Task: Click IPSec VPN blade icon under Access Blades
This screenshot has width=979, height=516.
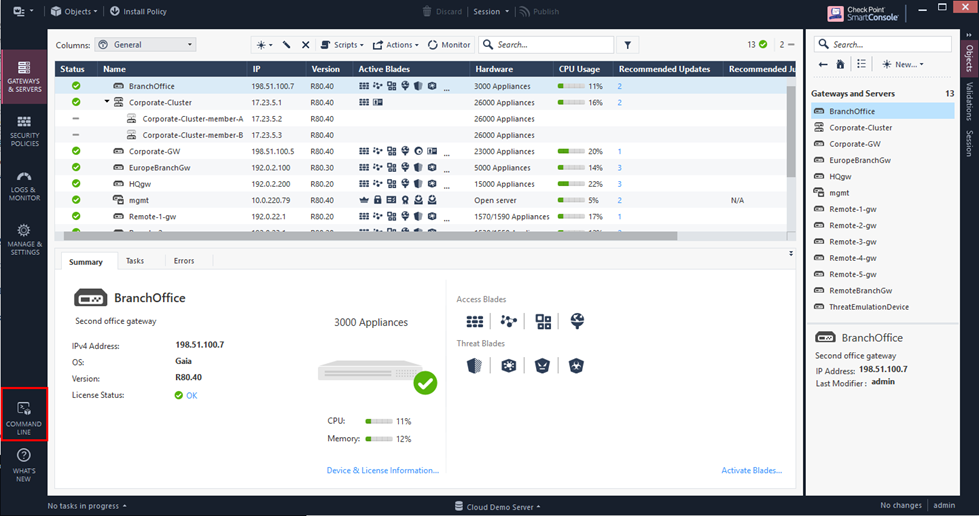Action: pos(509,322)
